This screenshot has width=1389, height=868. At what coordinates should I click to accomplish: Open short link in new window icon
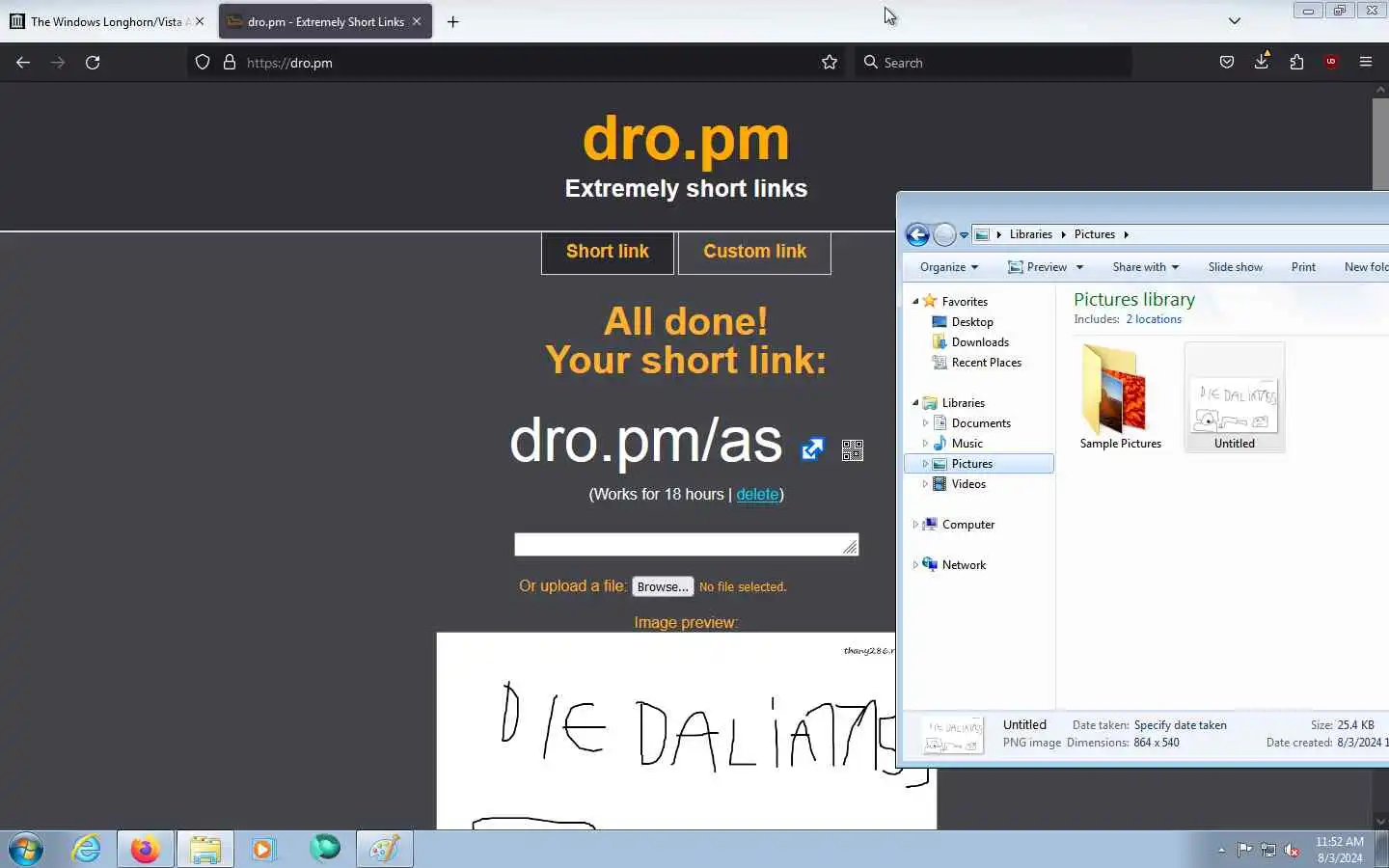pos(813,449)
